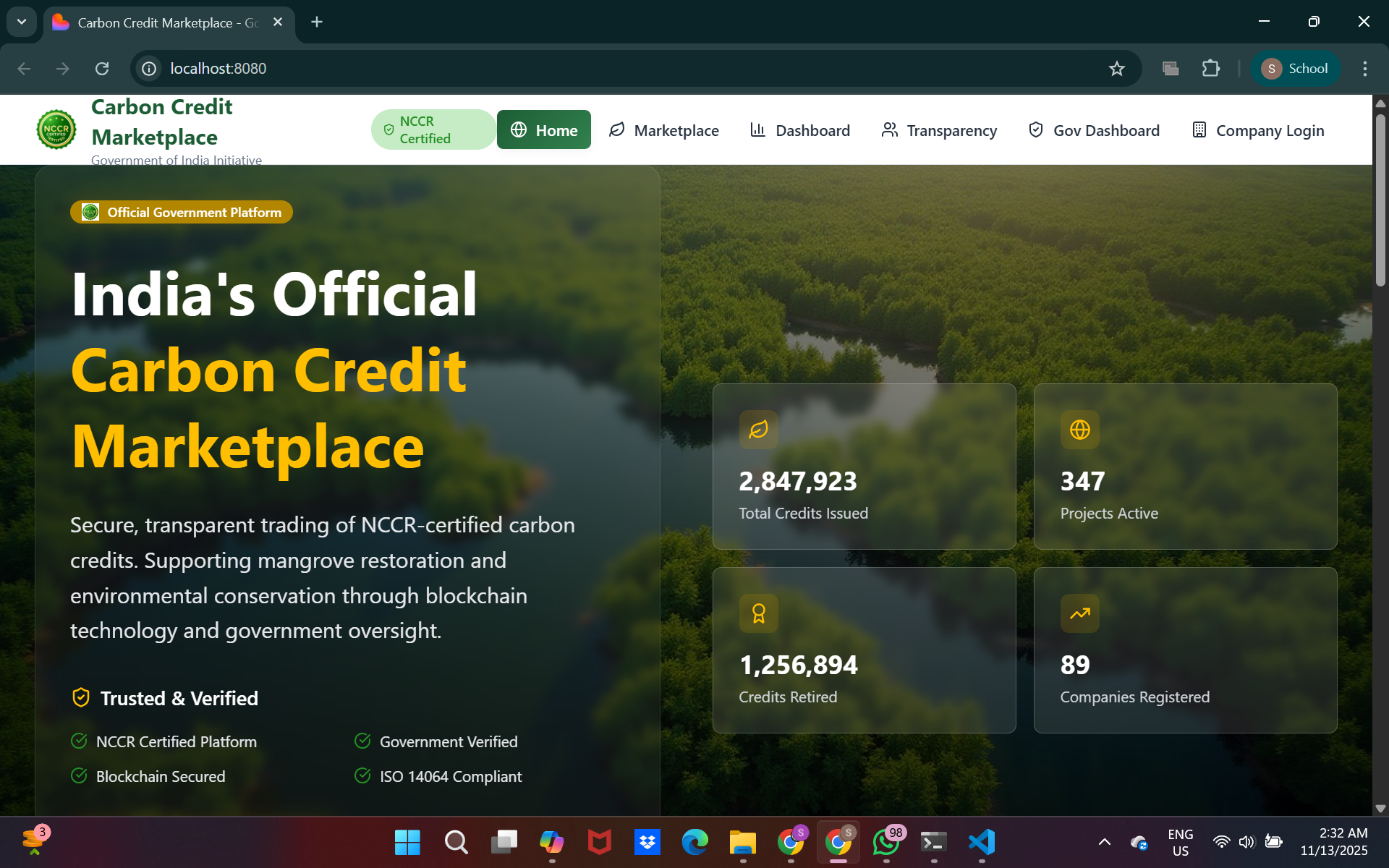Click the Official Government Platform badge

click(x=182, y=212)
